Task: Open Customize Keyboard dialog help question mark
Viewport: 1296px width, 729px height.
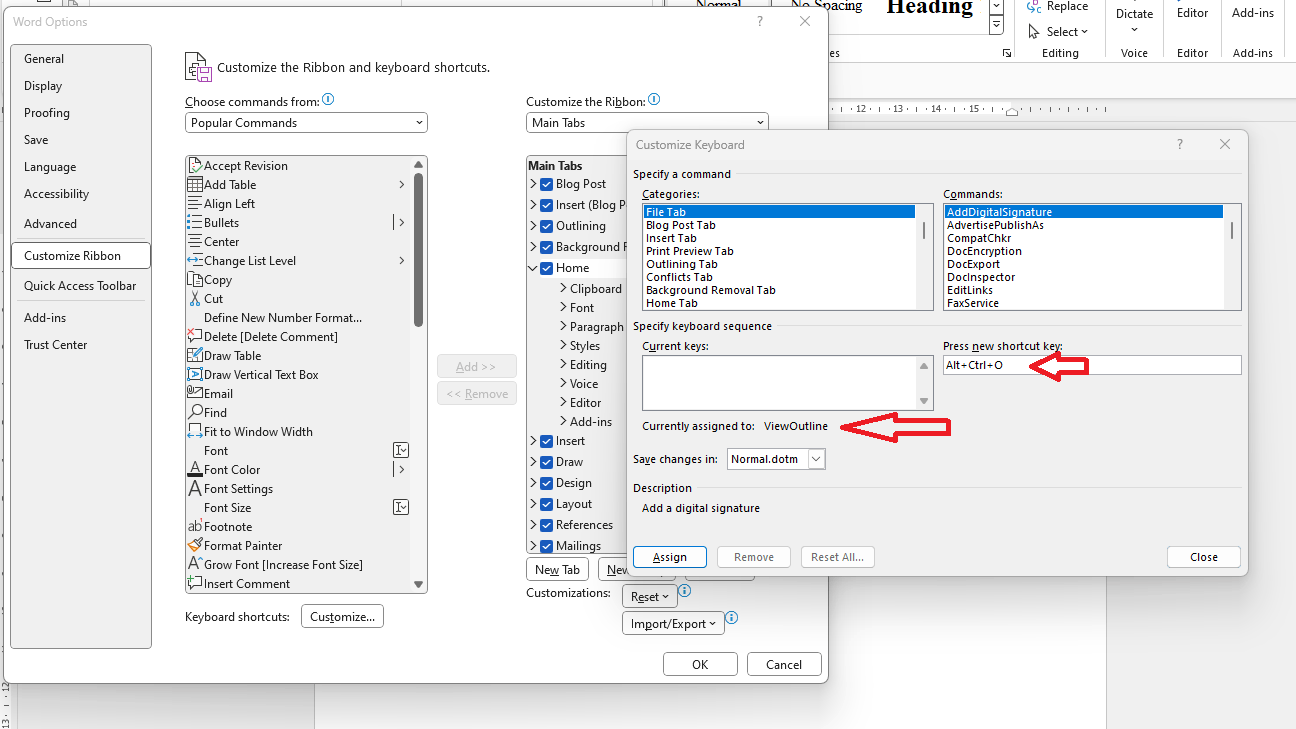Action: [1180, 145]
